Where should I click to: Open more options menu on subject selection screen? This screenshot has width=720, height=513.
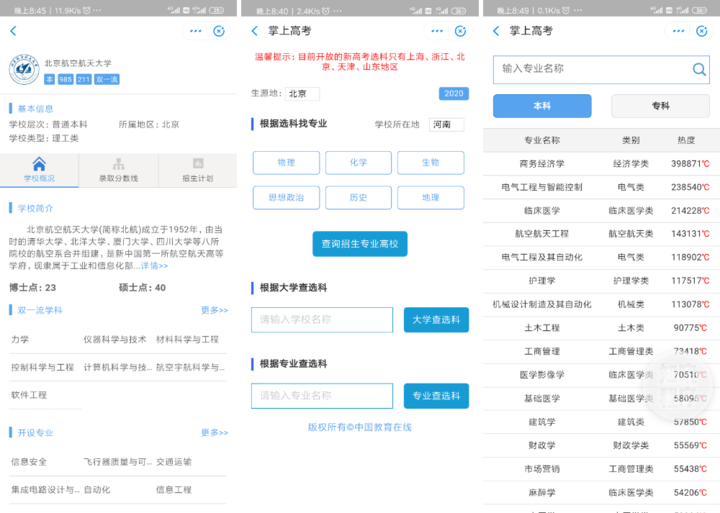point(437,31)
